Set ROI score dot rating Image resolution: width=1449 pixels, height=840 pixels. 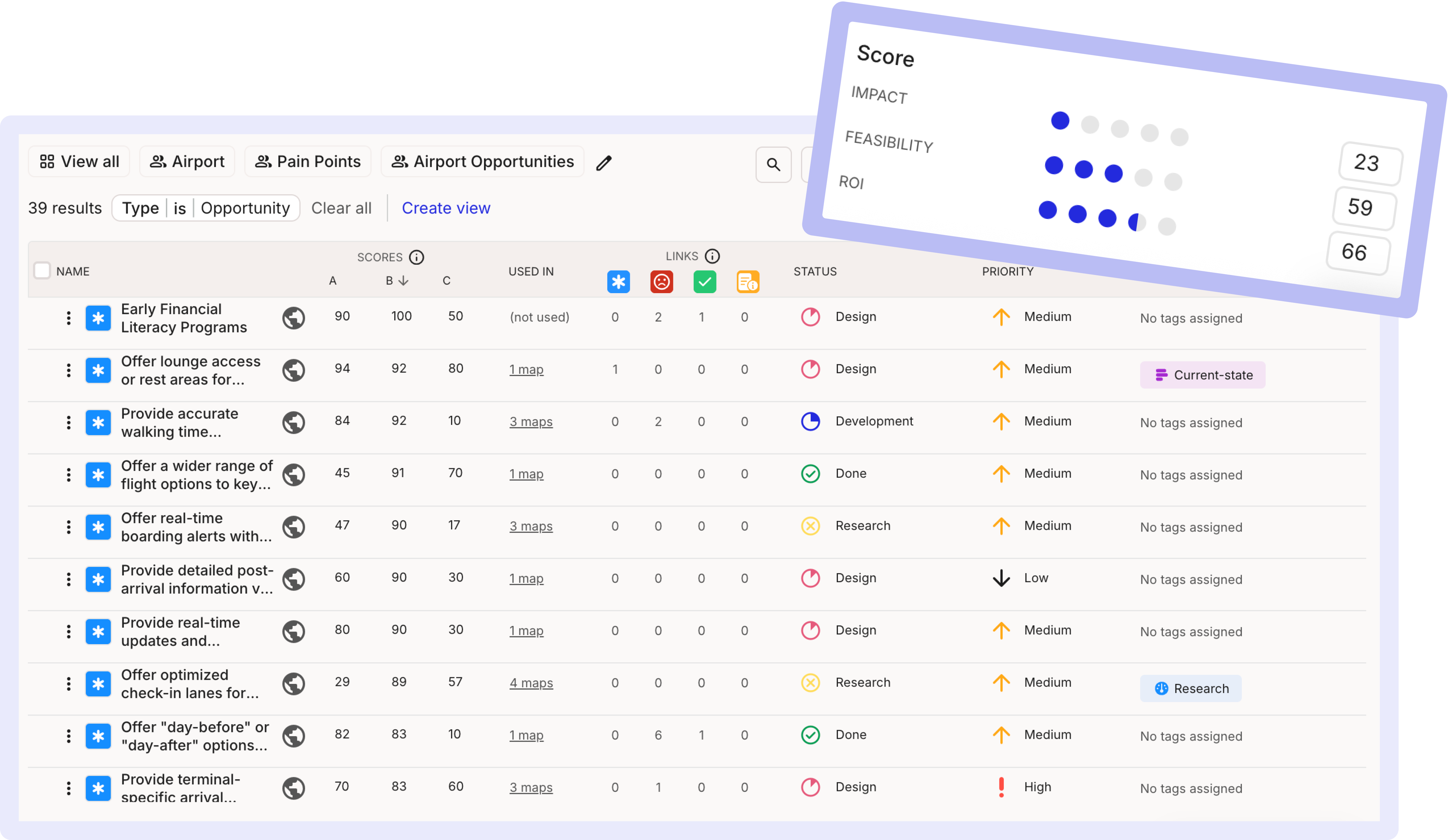click(1107, 218)
